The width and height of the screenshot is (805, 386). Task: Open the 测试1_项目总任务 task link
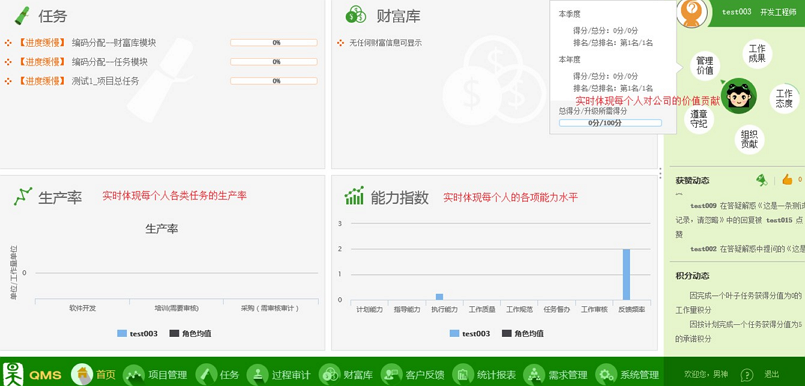pos(105,81)
